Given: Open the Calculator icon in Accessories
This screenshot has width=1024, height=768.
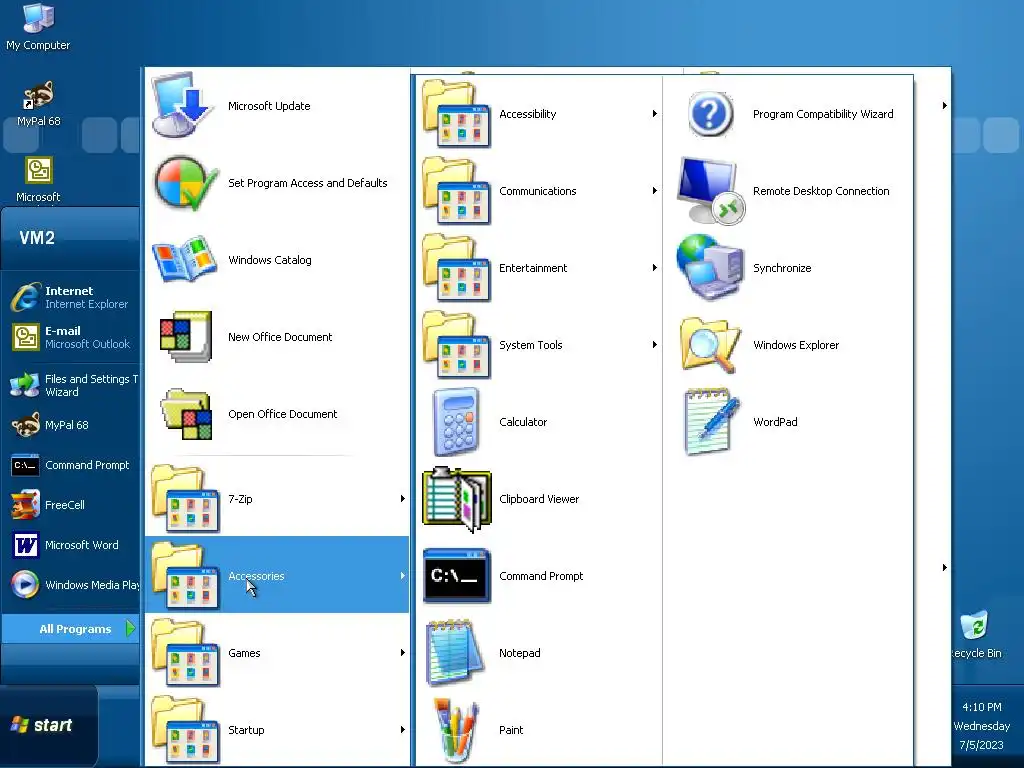Looking at the screenshot, I should tap(456, 421).
